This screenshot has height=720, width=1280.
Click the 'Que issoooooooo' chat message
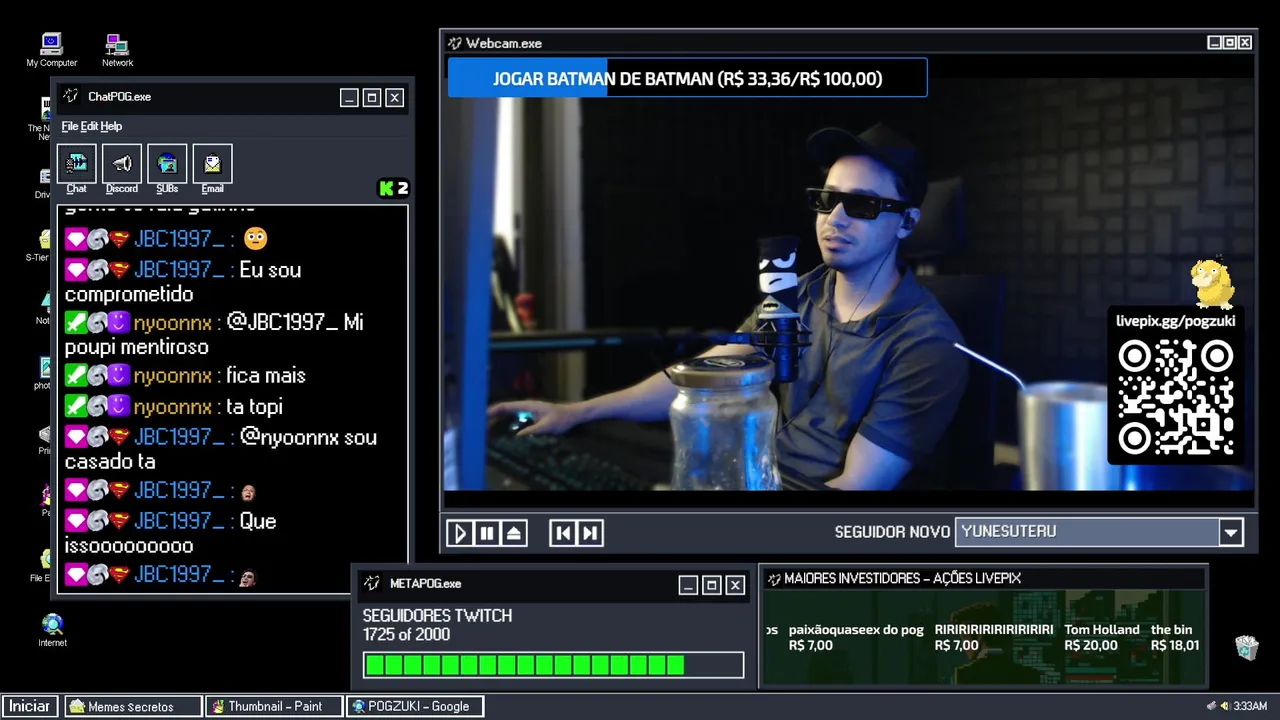pos(170,533)
